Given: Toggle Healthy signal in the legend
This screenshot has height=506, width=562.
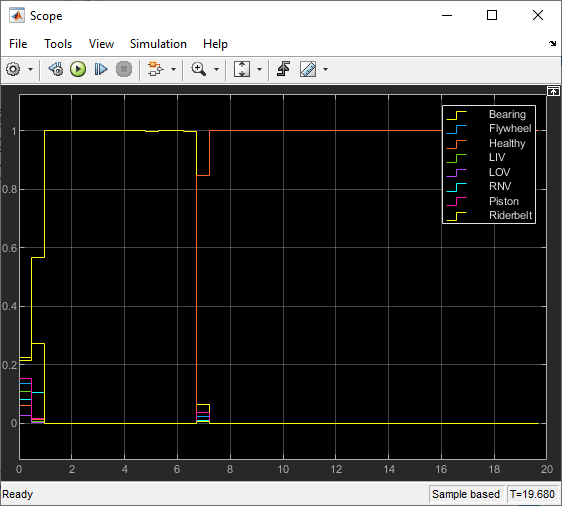Looking at the screenshot, I should 507,143.
